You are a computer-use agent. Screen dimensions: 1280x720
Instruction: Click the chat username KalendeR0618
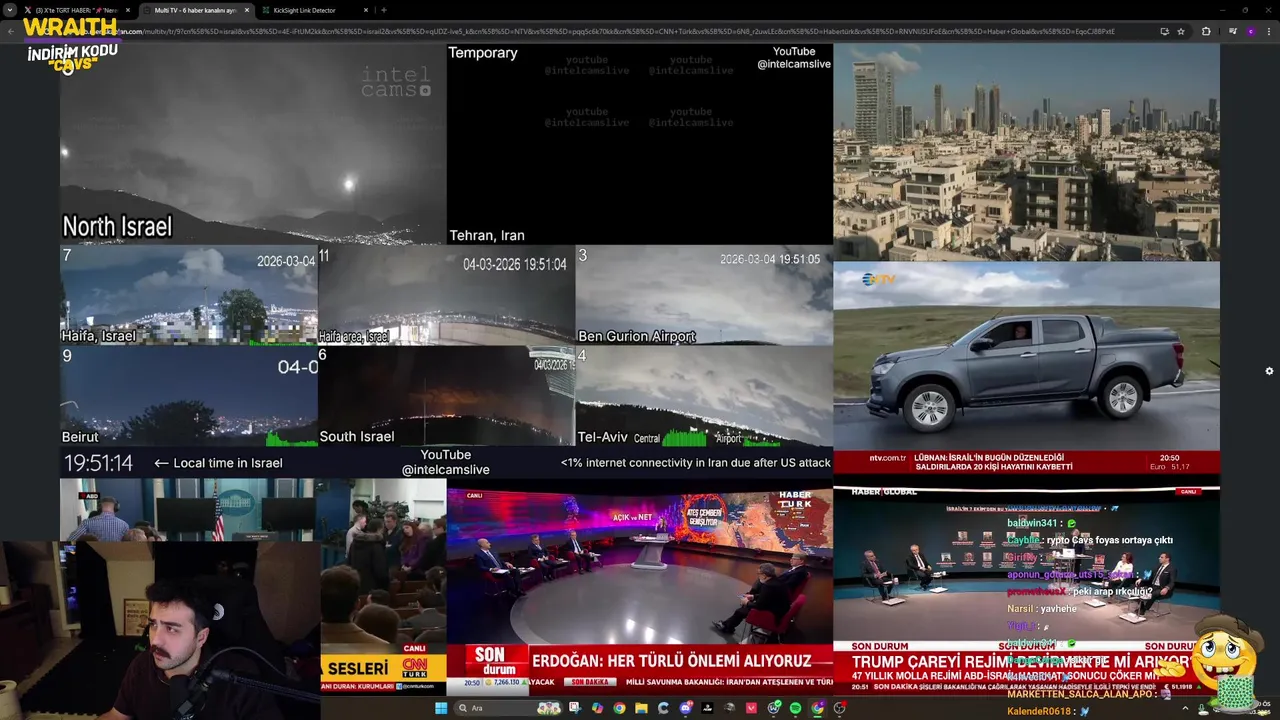tap(1039, 711)
